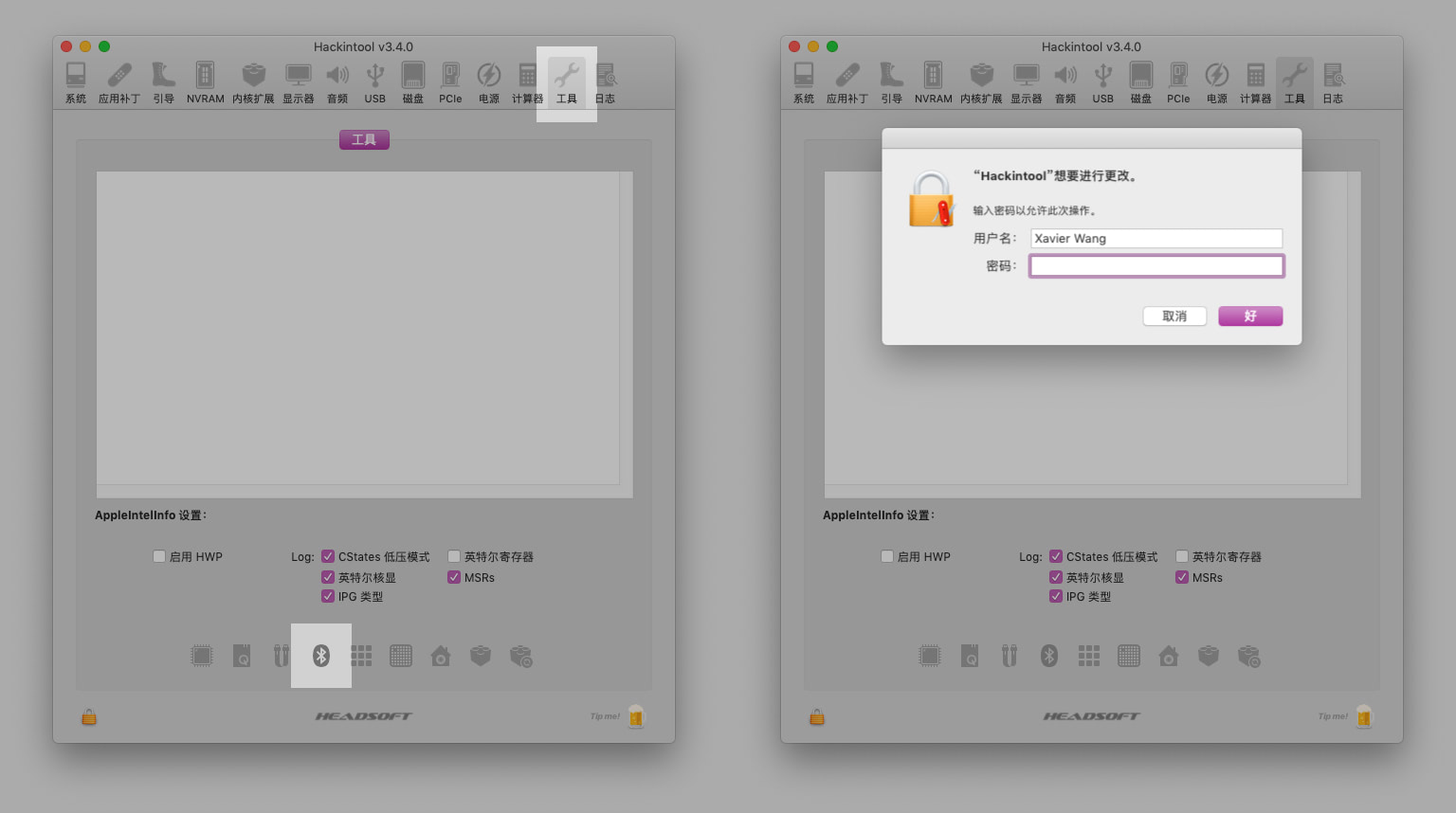Click padlock icon in right window corner
Viewport: 1456px width, 813px height.
click(817, 716)
